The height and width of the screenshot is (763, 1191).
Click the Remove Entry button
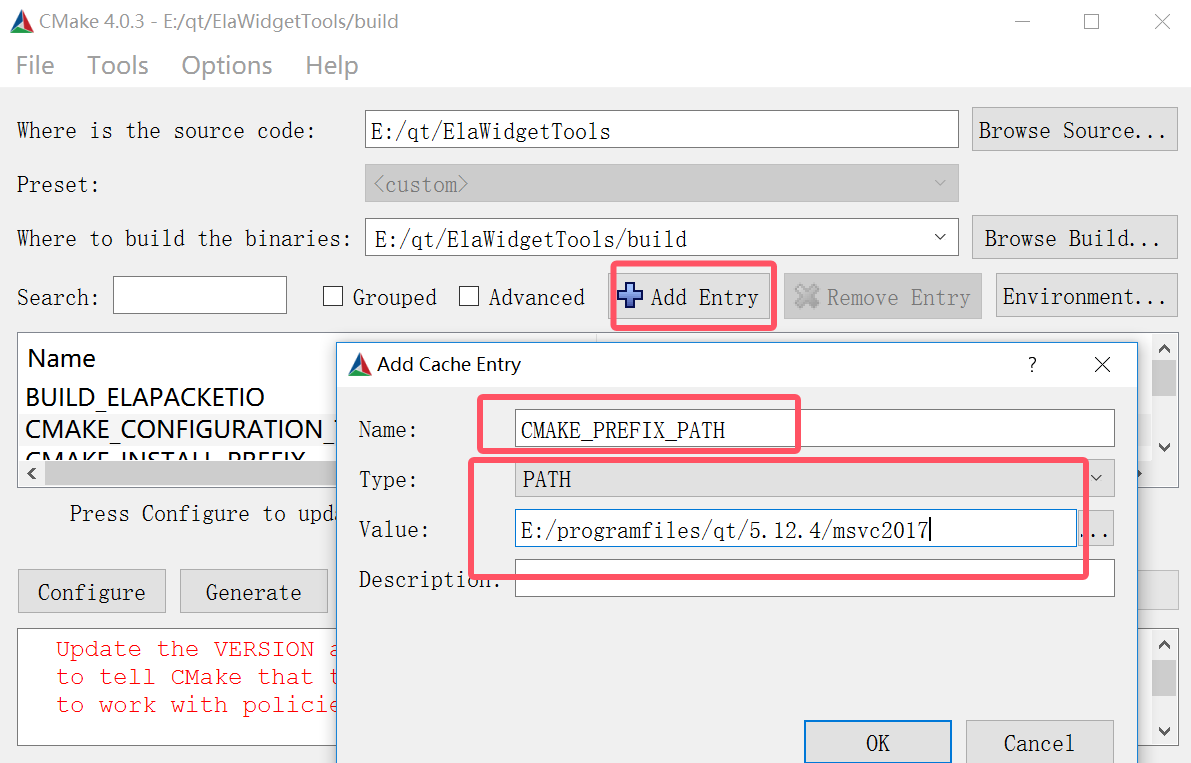pos(883,296)
